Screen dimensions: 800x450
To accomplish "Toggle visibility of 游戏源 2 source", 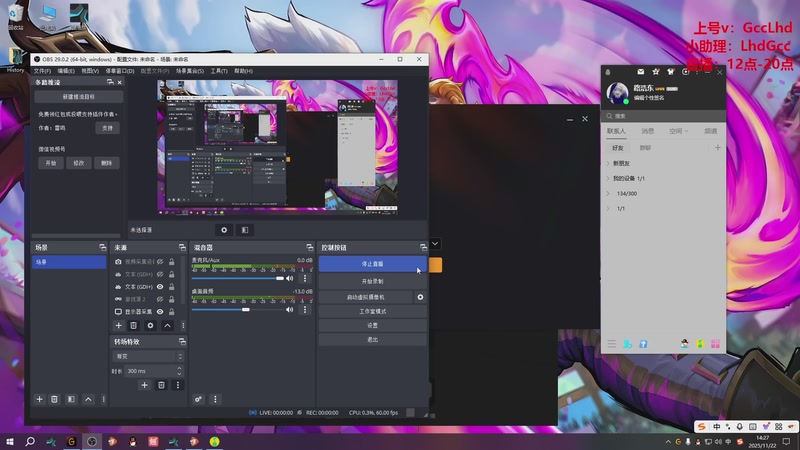I will click(x=160, y=299).
